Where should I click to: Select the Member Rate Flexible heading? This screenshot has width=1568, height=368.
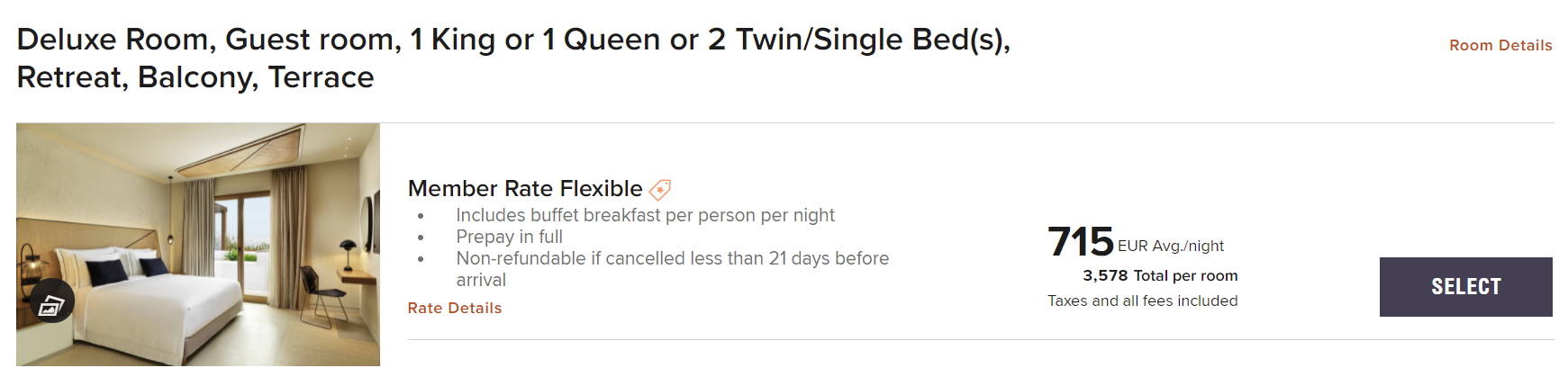pos(524,188)
